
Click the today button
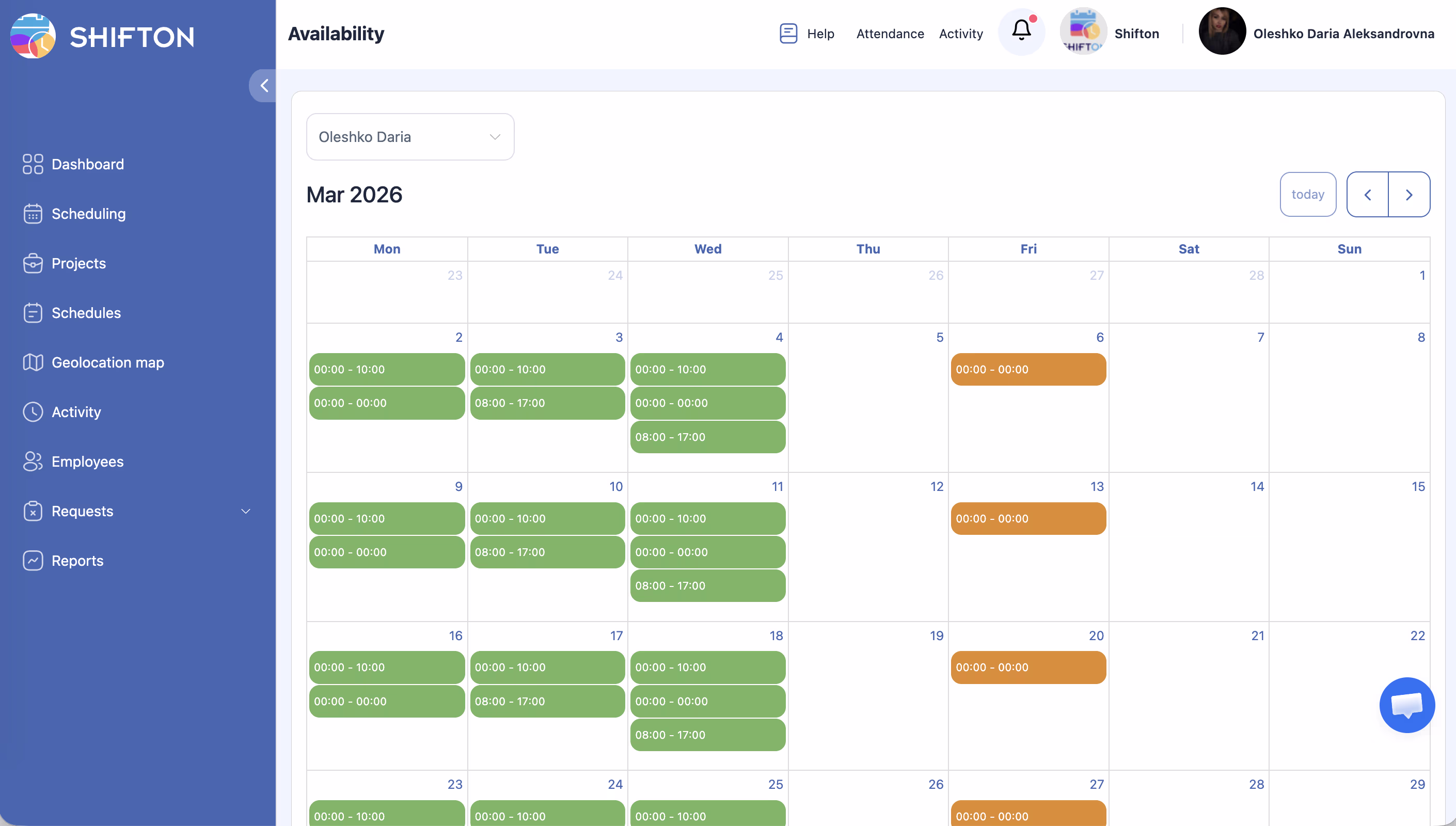1307,195
